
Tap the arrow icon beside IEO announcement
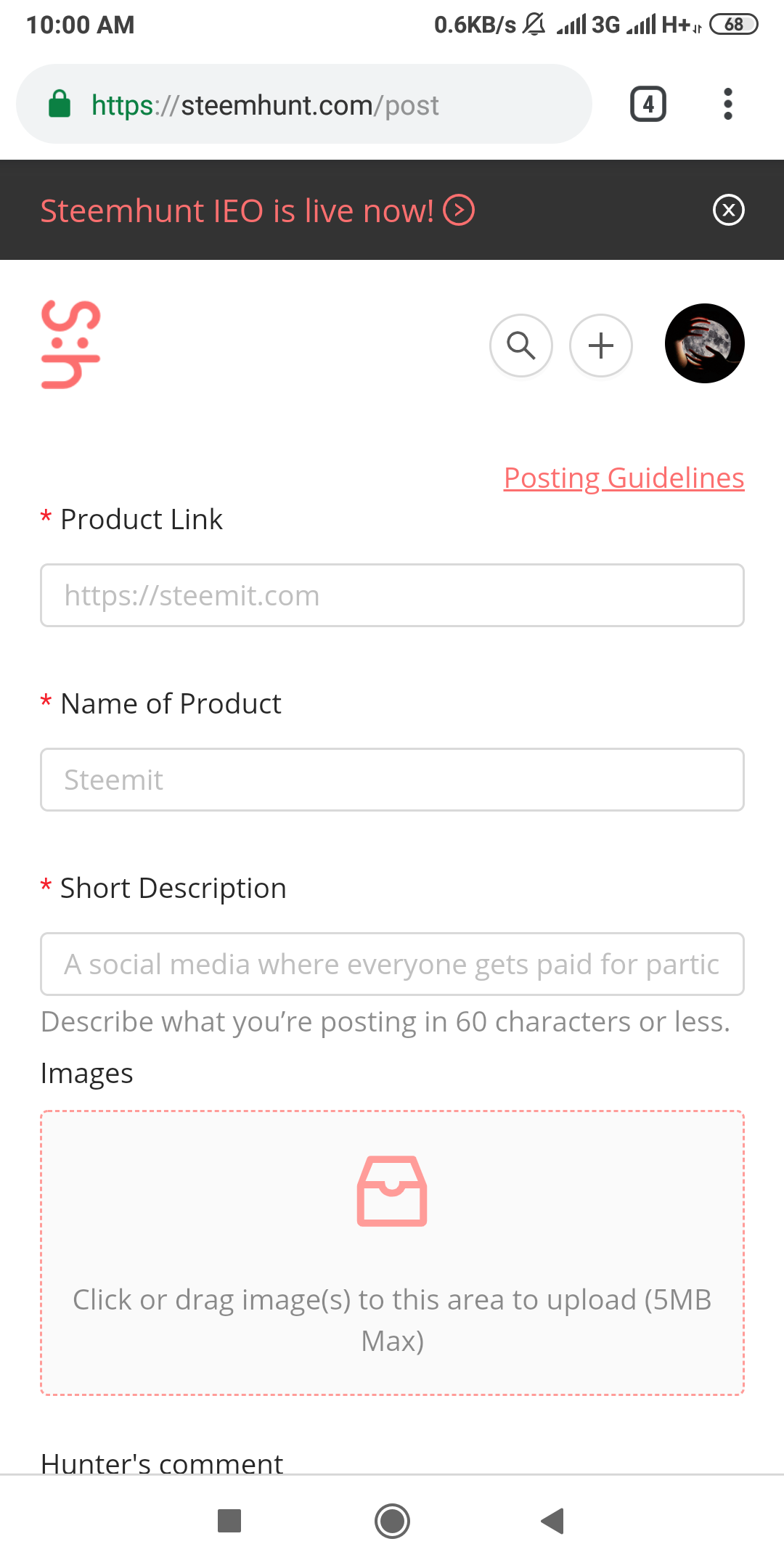(x=459, y=211)
